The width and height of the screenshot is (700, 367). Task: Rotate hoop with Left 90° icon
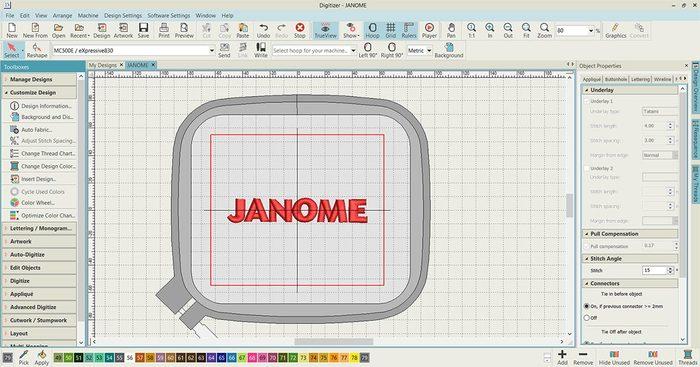(x=367, y=50)
